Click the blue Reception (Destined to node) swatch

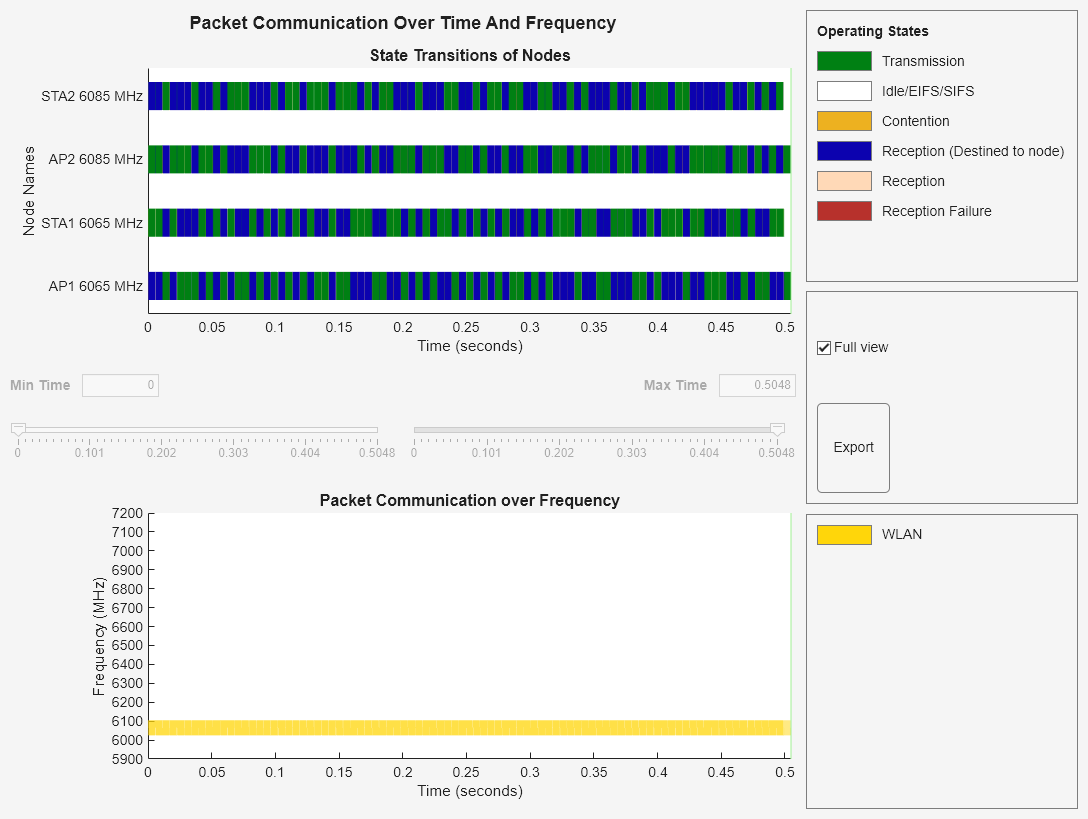tap(844, 151)
